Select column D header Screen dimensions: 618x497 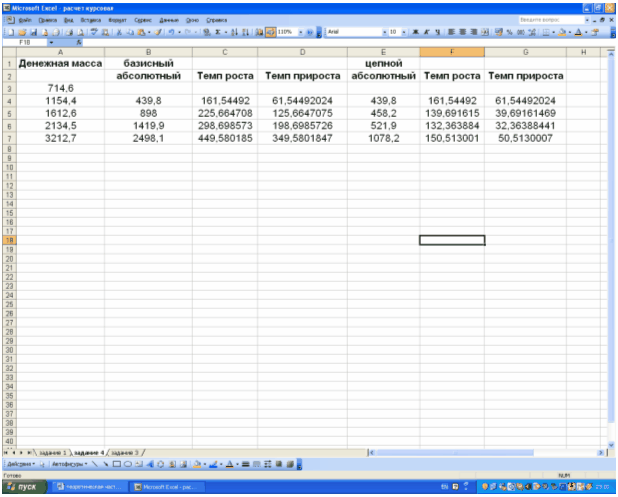302,52
